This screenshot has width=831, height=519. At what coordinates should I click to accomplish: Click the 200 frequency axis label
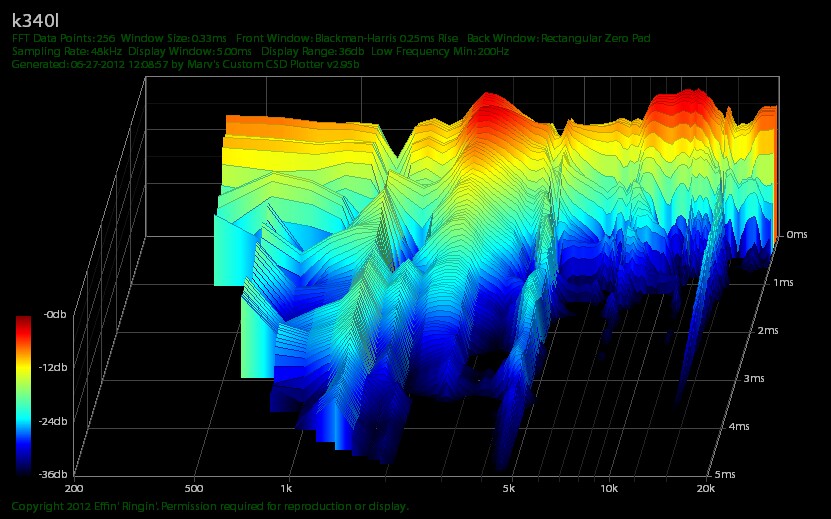pyautogui.click(x=74, y=488)
